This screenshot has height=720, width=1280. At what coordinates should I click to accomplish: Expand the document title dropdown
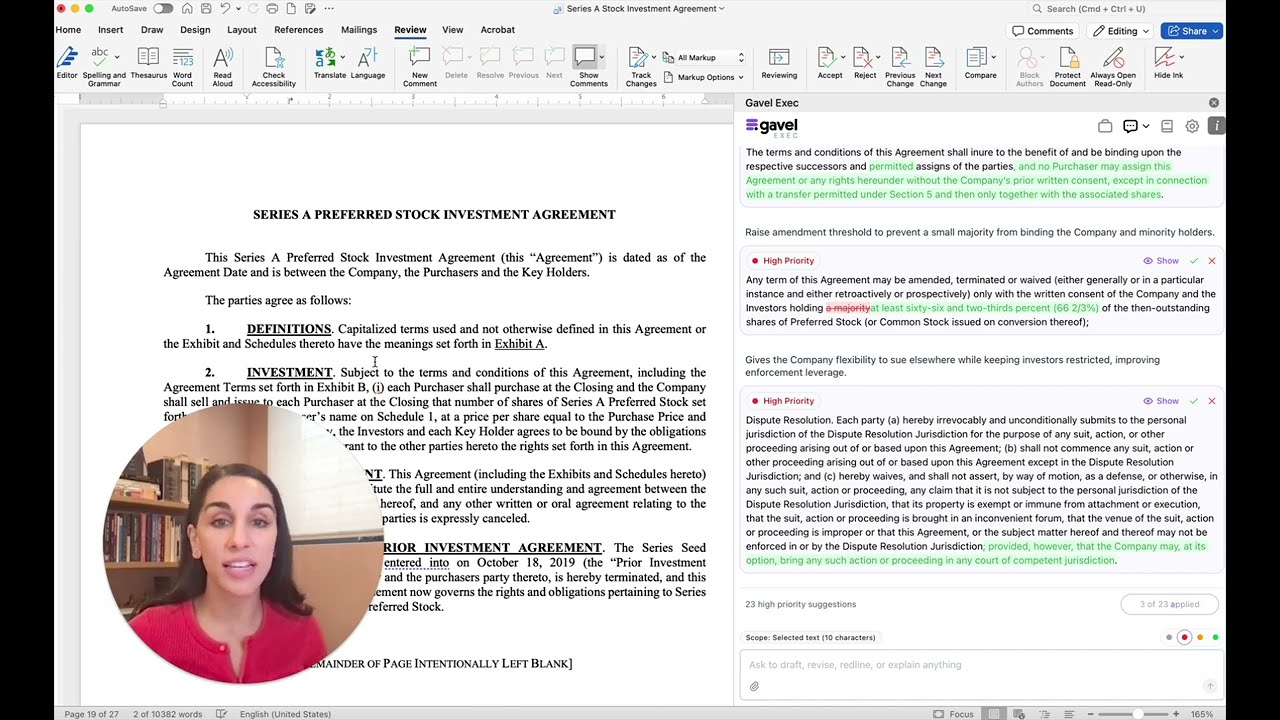coord(722,8)
